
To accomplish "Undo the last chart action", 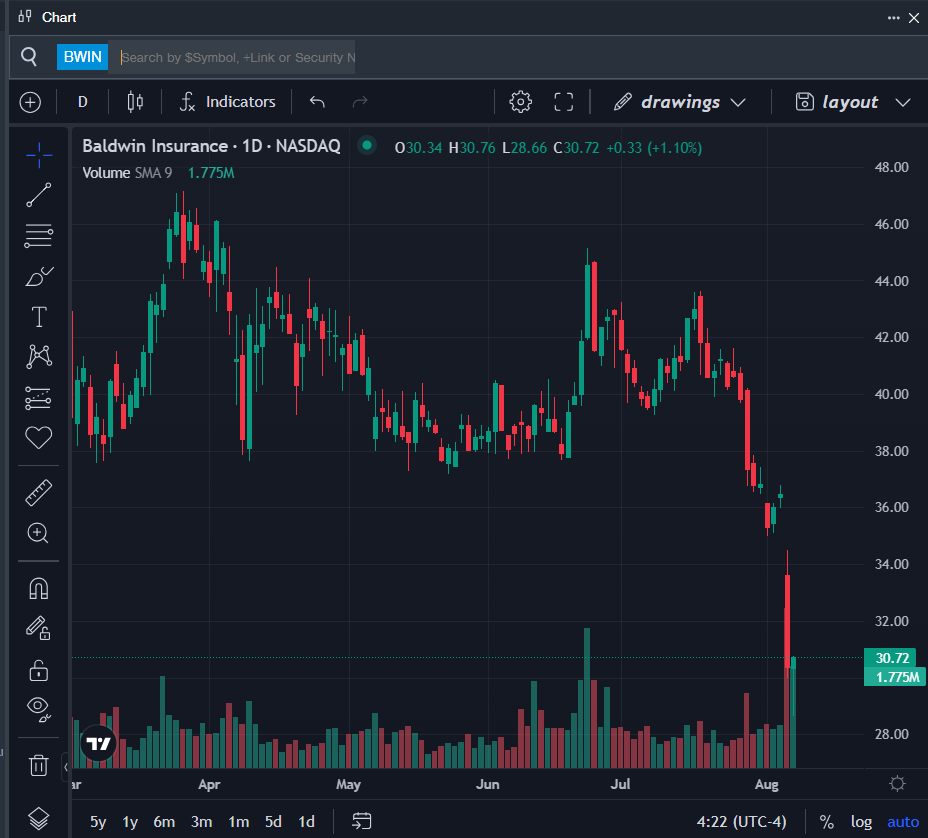I will point(317,102).
